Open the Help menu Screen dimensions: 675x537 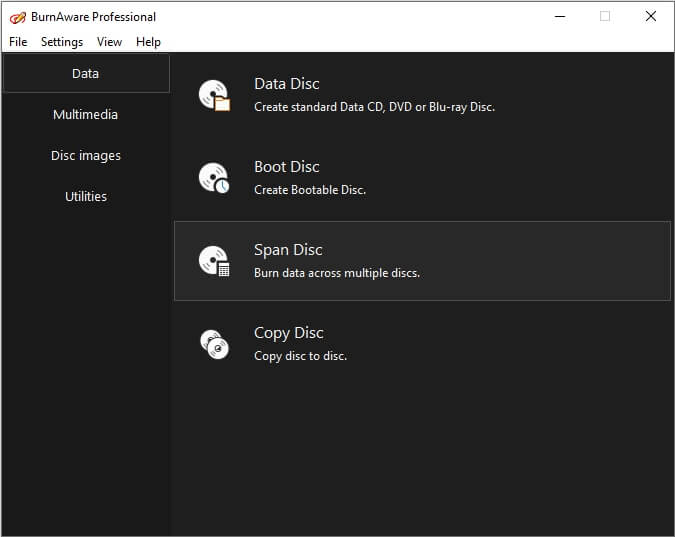(x=148, y=42)
